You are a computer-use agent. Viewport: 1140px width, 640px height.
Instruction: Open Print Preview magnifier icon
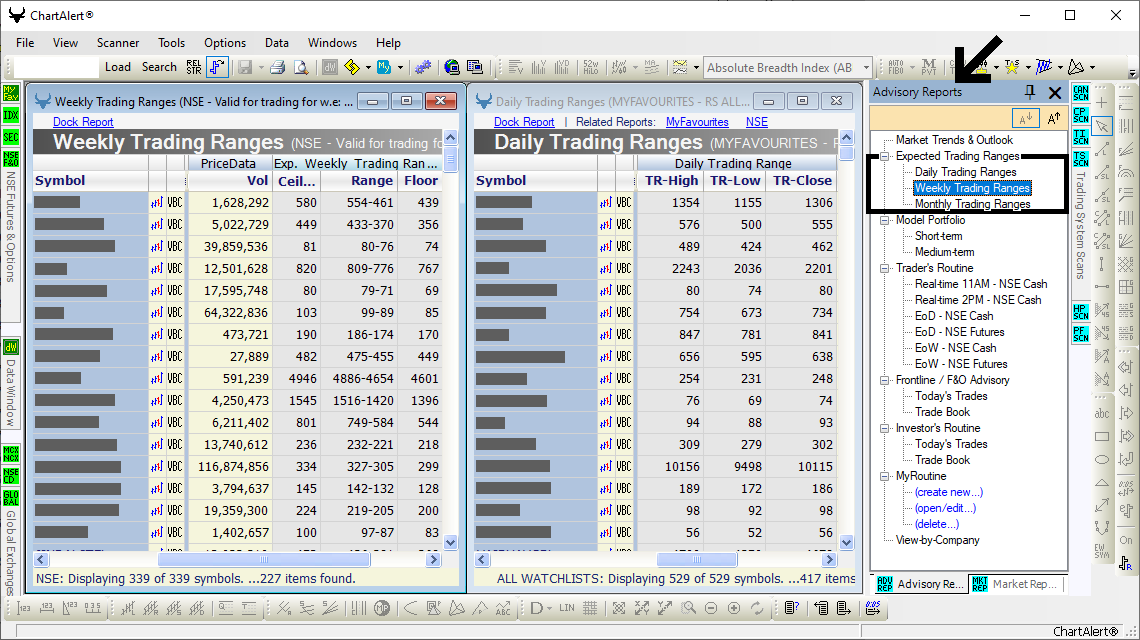click(x=300, y=68)
